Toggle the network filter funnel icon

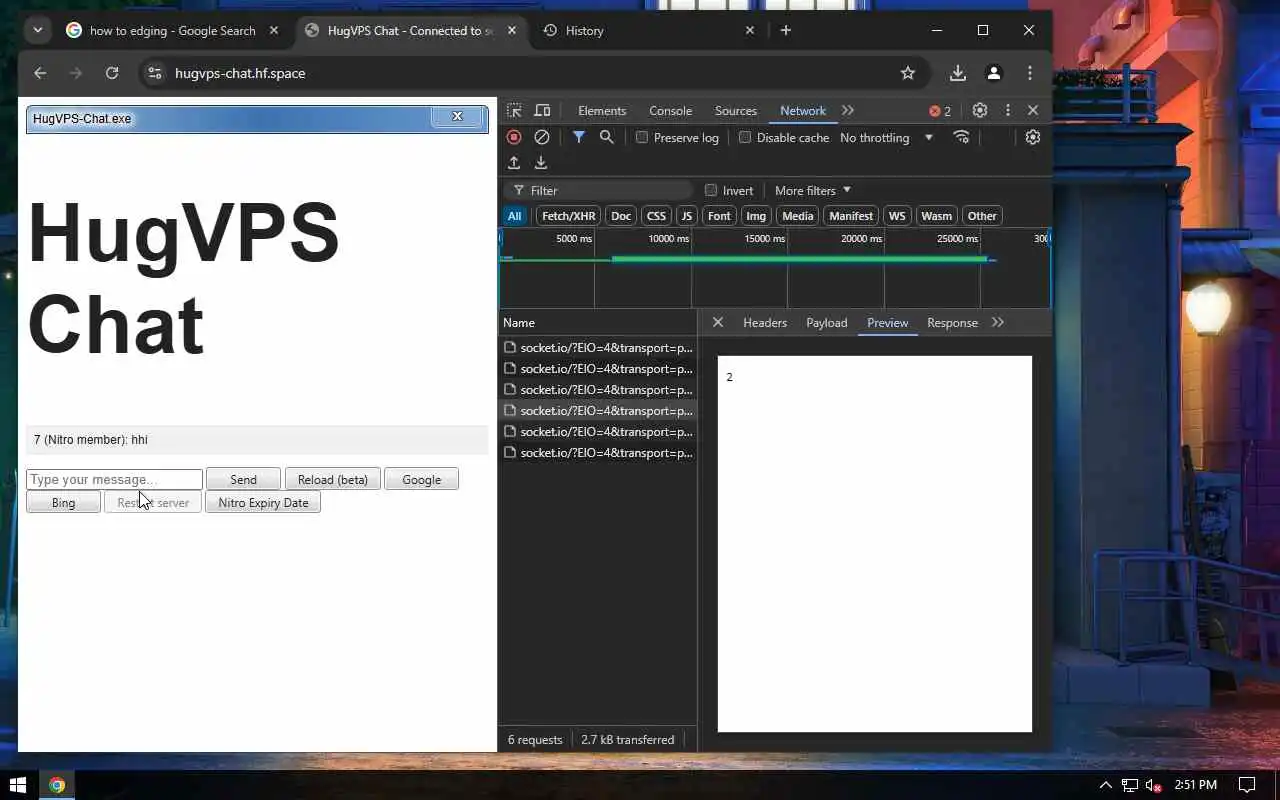click(579, 137)
